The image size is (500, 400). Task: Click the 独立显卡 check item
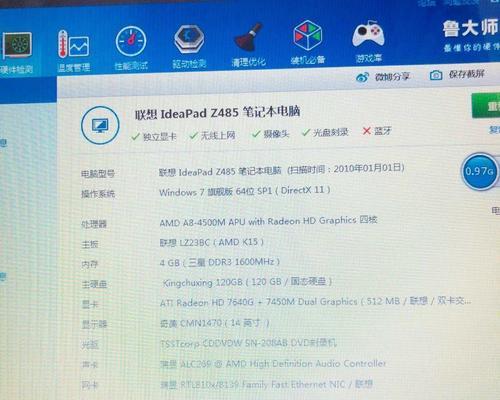click(154, 137)
